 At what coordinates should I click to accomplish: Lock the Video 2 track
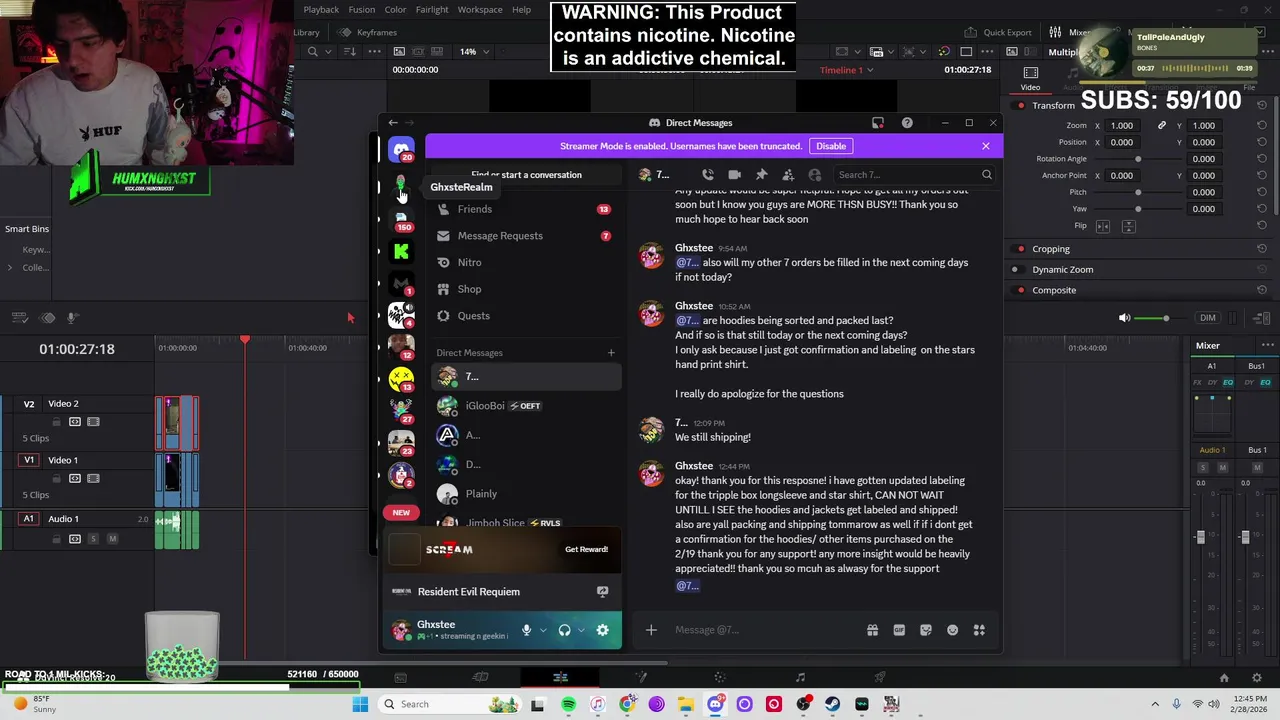coord(56,422)
